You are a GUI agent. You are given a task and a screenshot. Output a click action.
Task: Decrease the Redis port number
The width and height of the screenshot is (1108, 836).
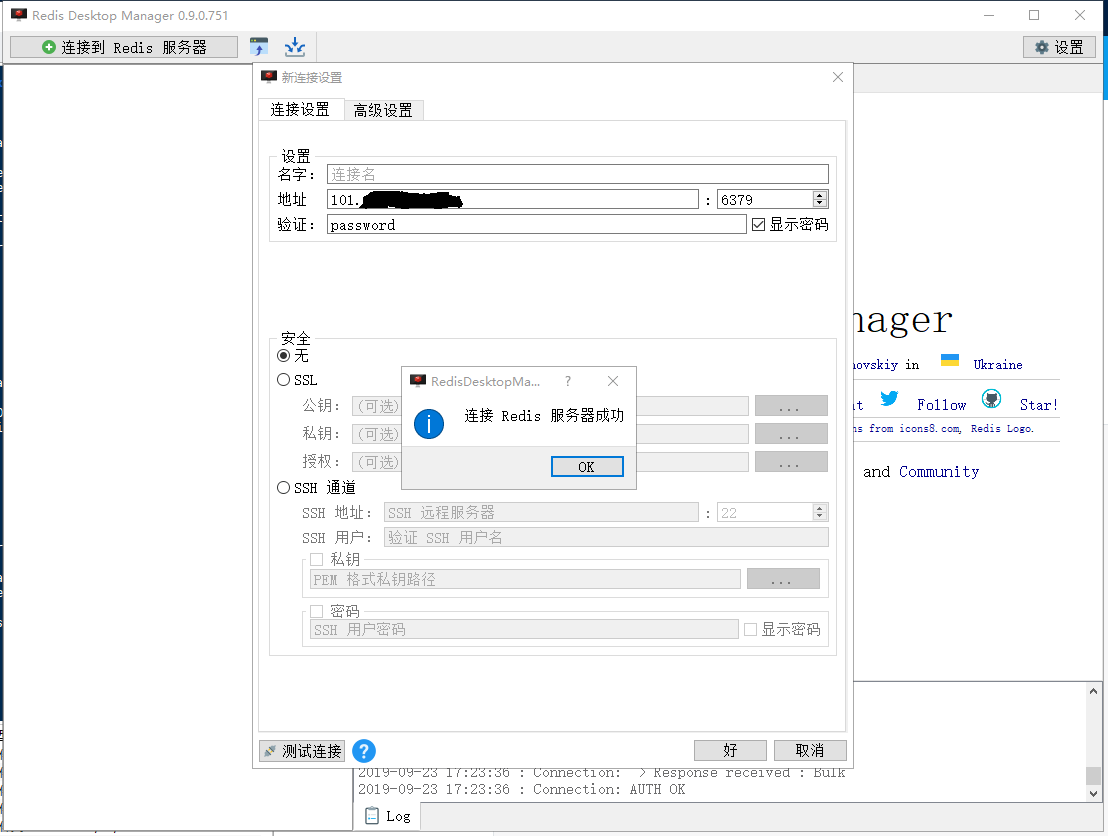pyautogui.click(x=820, y=204)
